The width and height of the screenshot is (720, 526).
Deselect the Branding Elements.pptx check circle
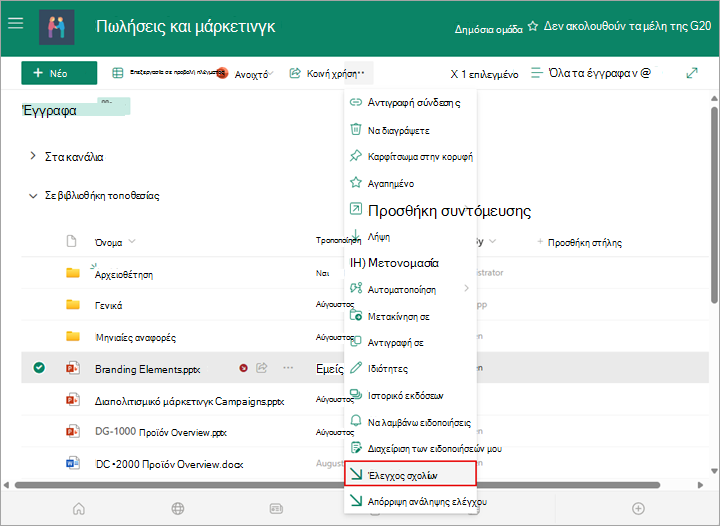pyautogui.click(x=39, y=368)
